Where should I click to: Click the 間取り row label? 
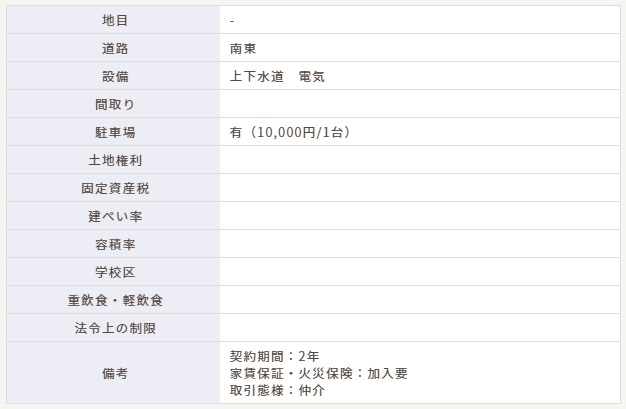(115, 104)
